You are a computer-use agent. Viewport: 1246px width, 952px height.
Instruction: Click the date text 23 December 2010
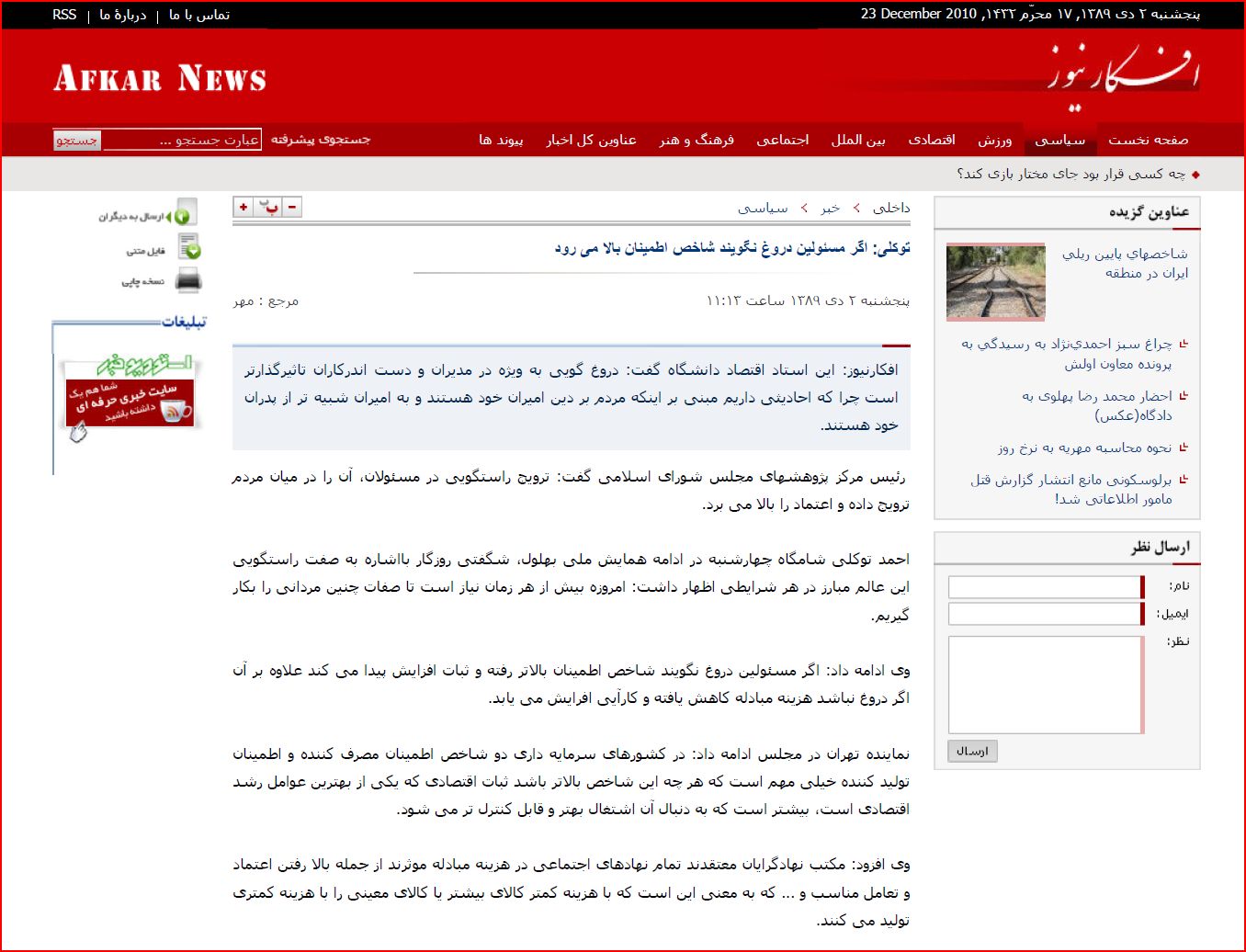coord(919,14)
